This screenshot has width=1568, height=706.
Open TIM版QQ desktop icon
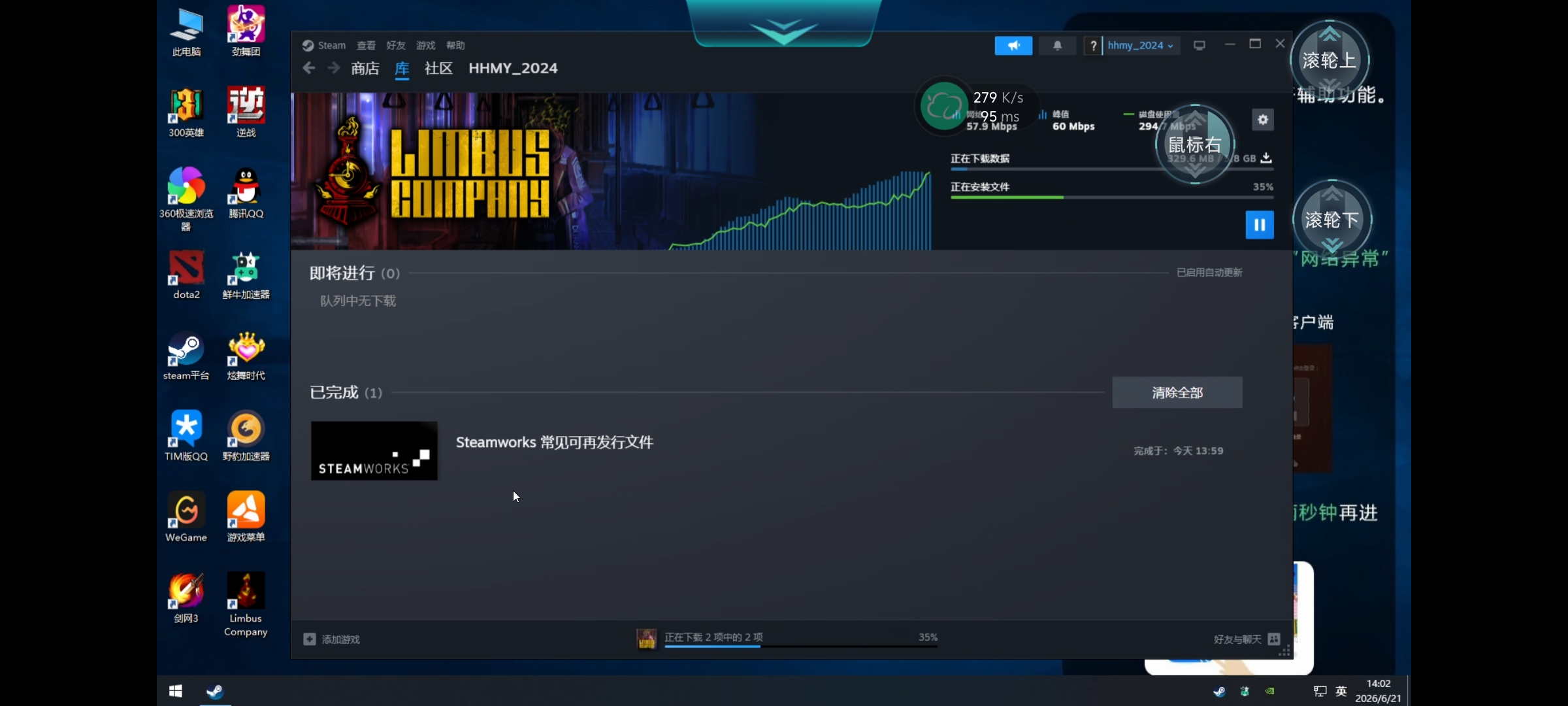click(186, 437)
